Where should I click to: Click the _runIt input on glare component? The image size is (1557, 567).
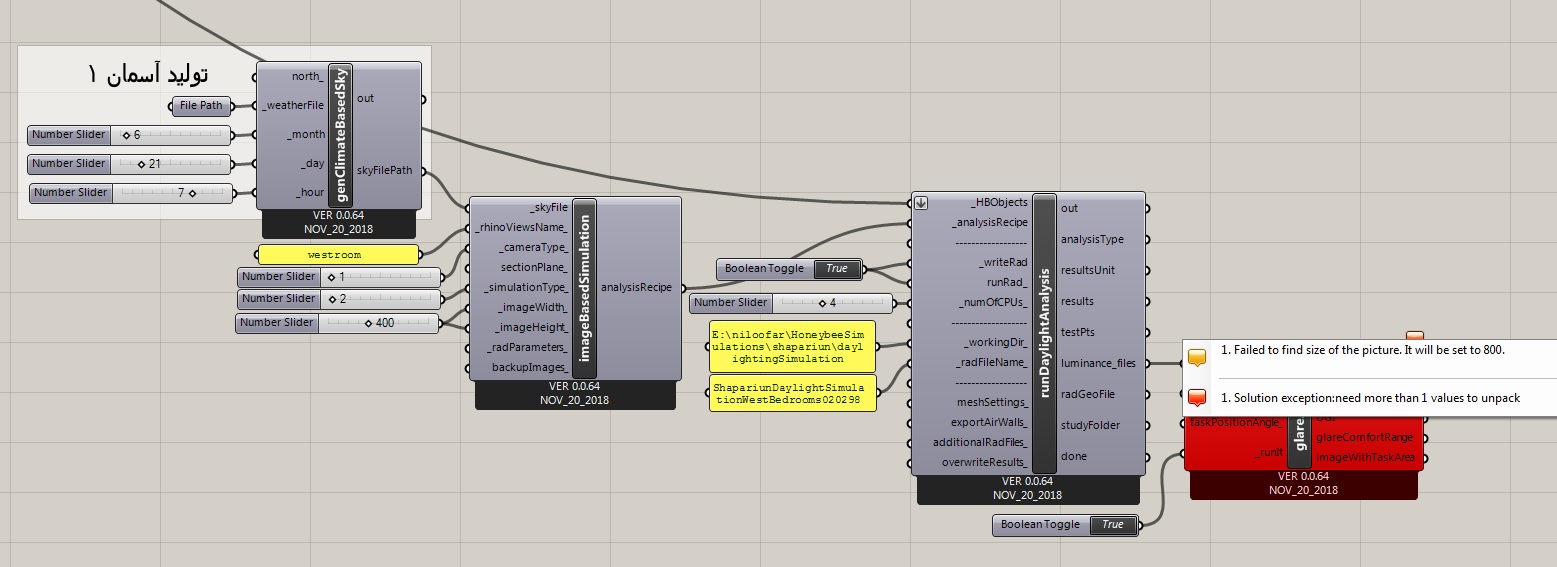pos(1270,453)
